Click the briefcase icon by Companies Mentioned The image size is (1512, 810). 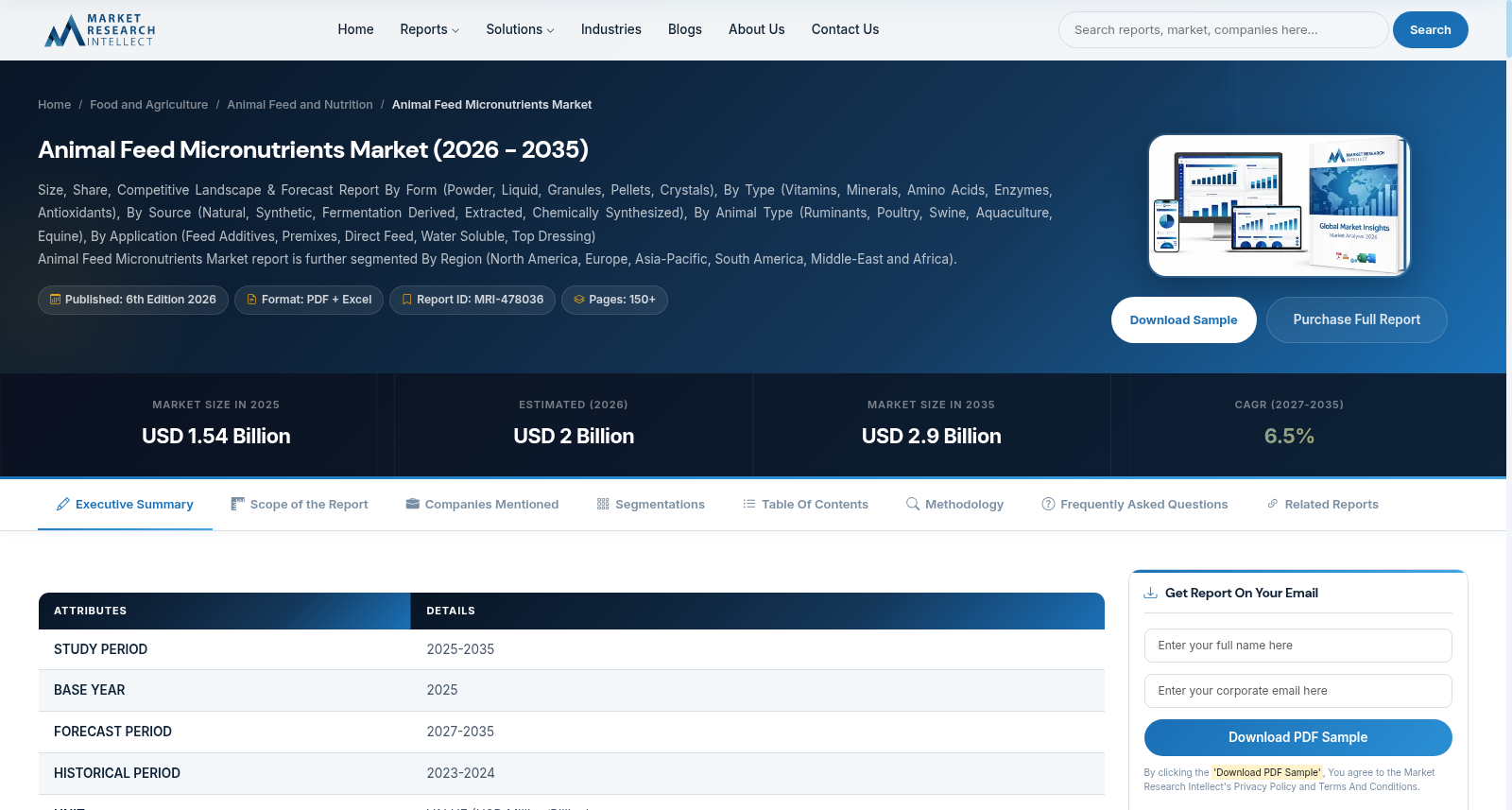(x=413, y=504)
